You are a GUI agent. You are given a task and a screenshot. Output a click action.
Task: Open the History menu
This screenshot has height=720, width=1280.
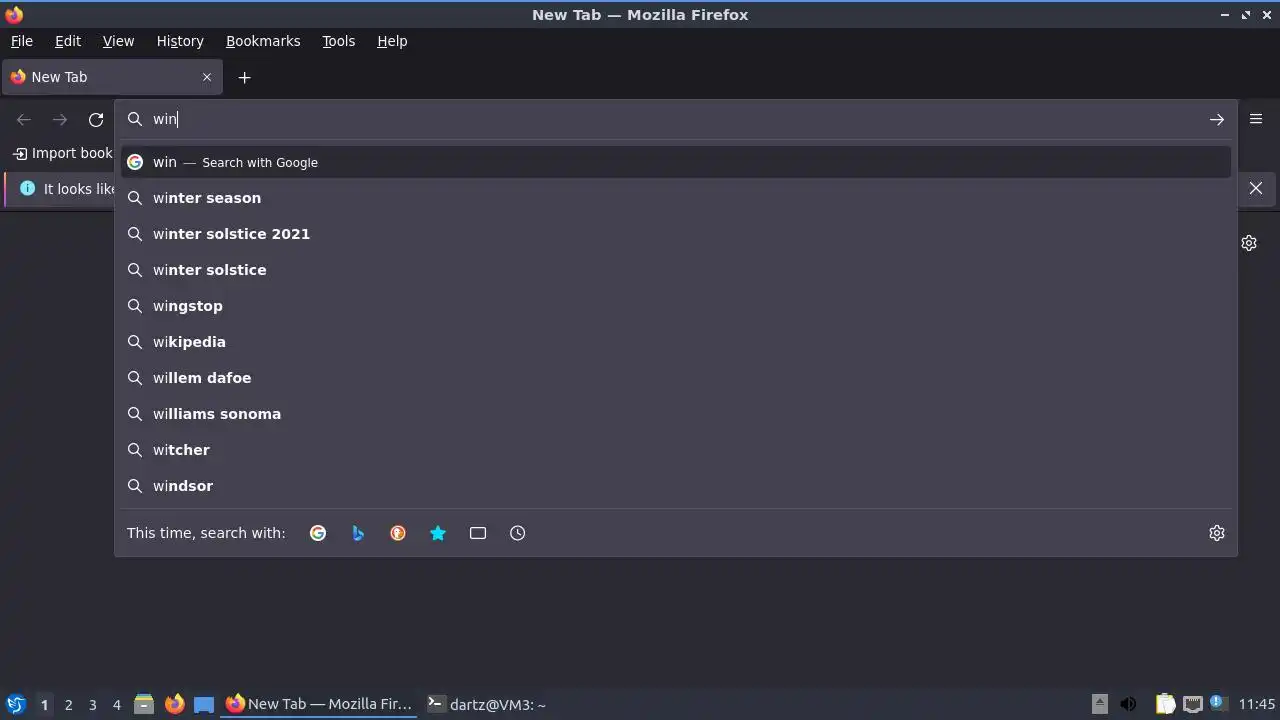[x=180, y=41]
